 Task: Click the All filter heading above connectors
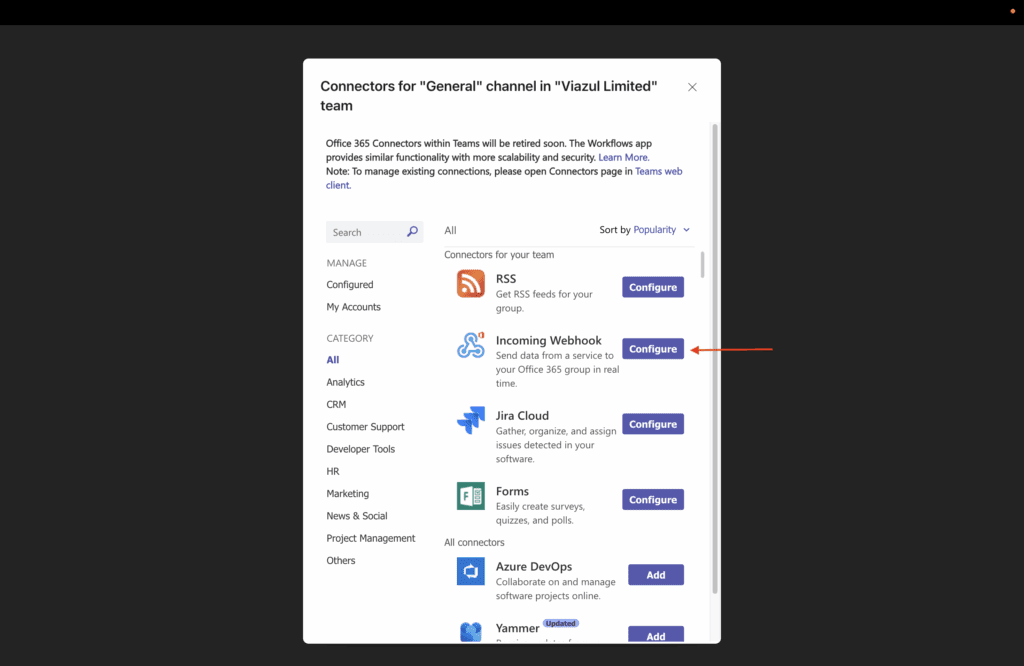pyautogui.click(x=450, y=230)
